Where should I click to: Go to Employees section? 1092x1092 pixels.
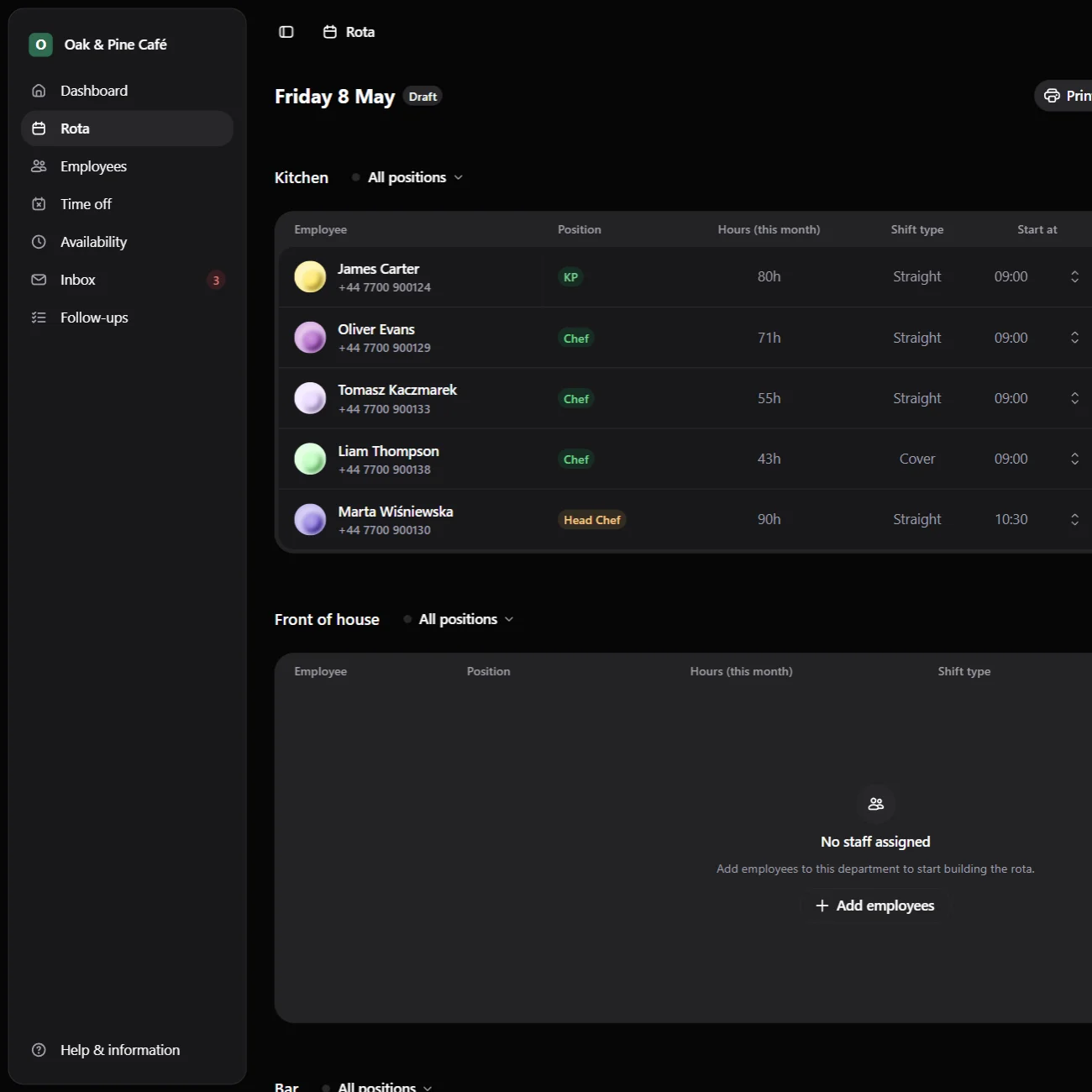point(127,166)
